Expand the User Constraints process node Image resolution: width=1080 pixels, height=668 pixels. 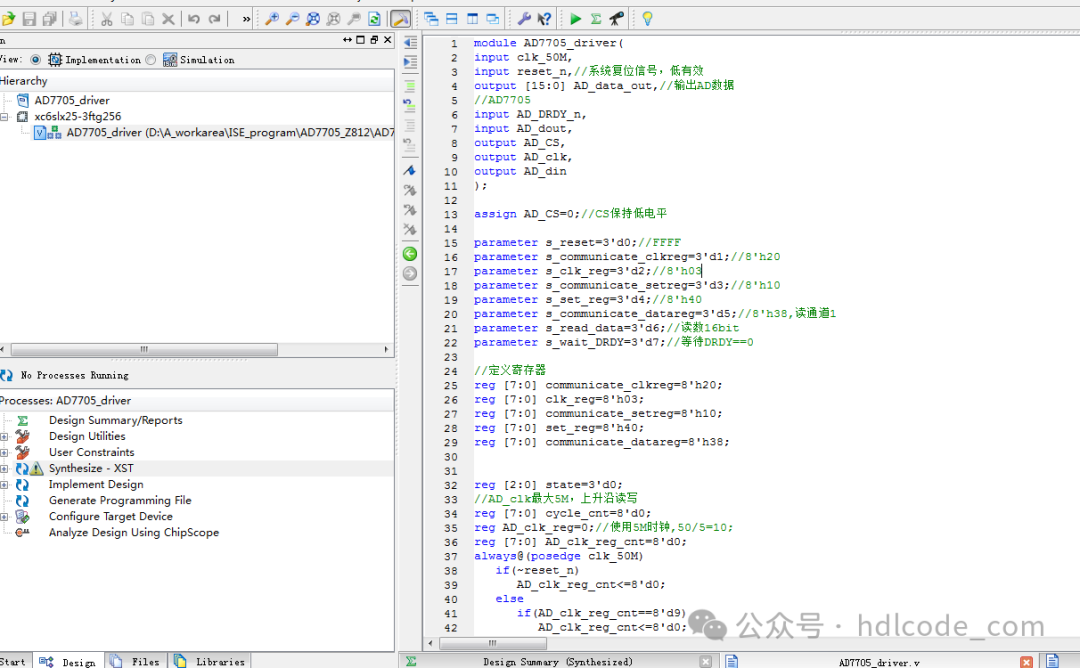pyautogui.click(x=4, y=452)
